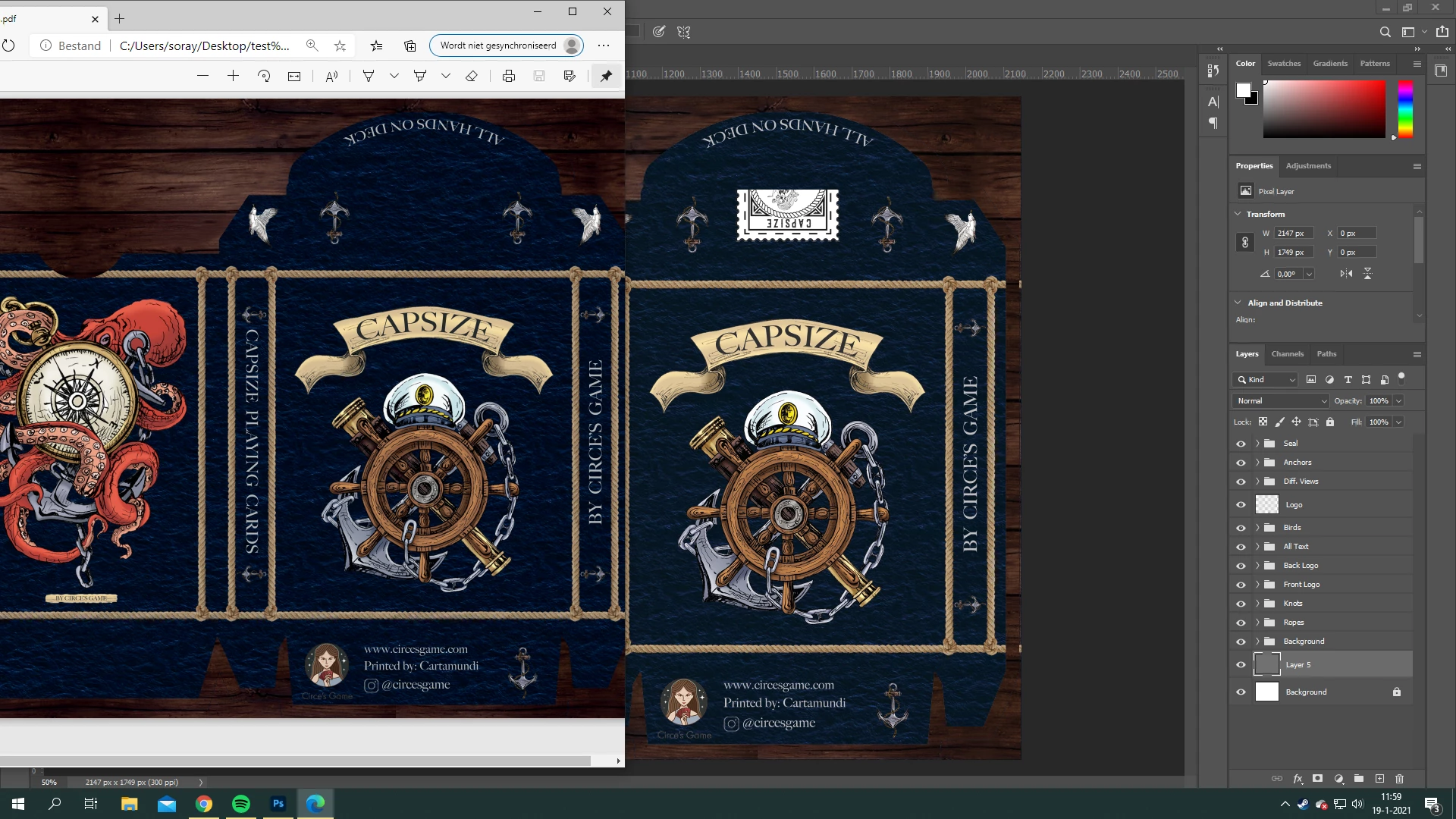Click the delete layer trash icon
The image size is (1456, 819).
(x=1400, y=779)
